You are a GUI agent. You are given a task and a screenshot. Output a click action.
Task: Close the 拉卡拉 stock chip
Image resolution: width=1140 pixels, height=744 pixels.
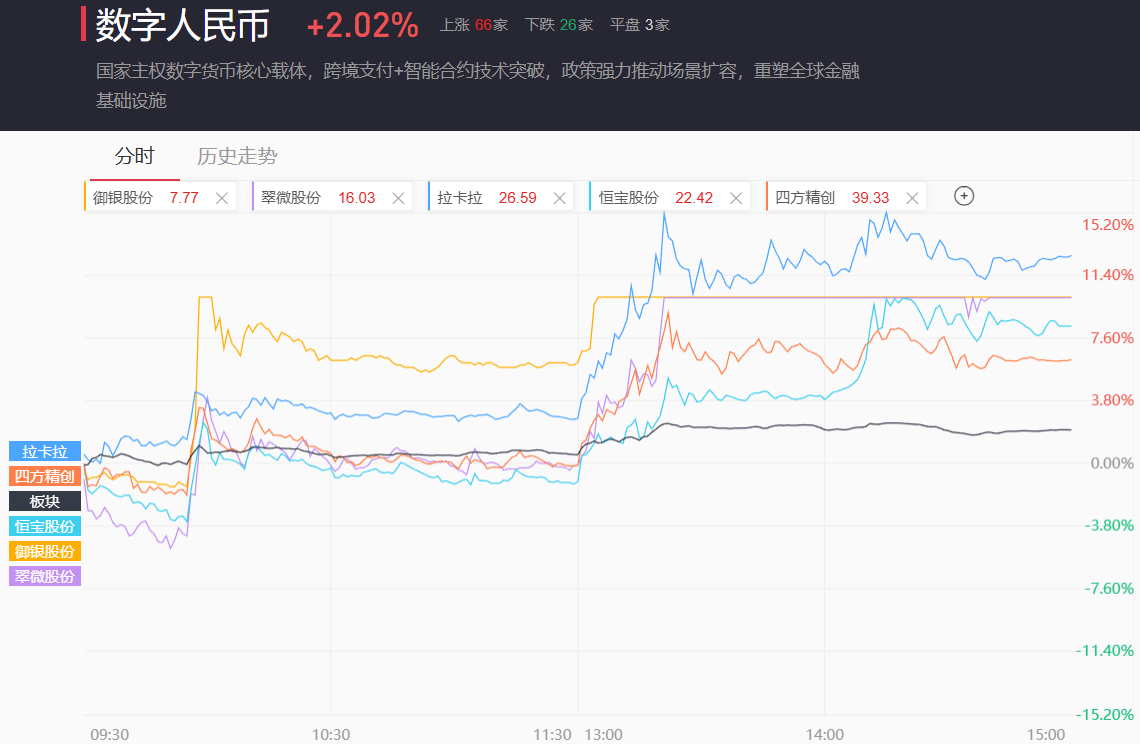click(x=560, y=198)
